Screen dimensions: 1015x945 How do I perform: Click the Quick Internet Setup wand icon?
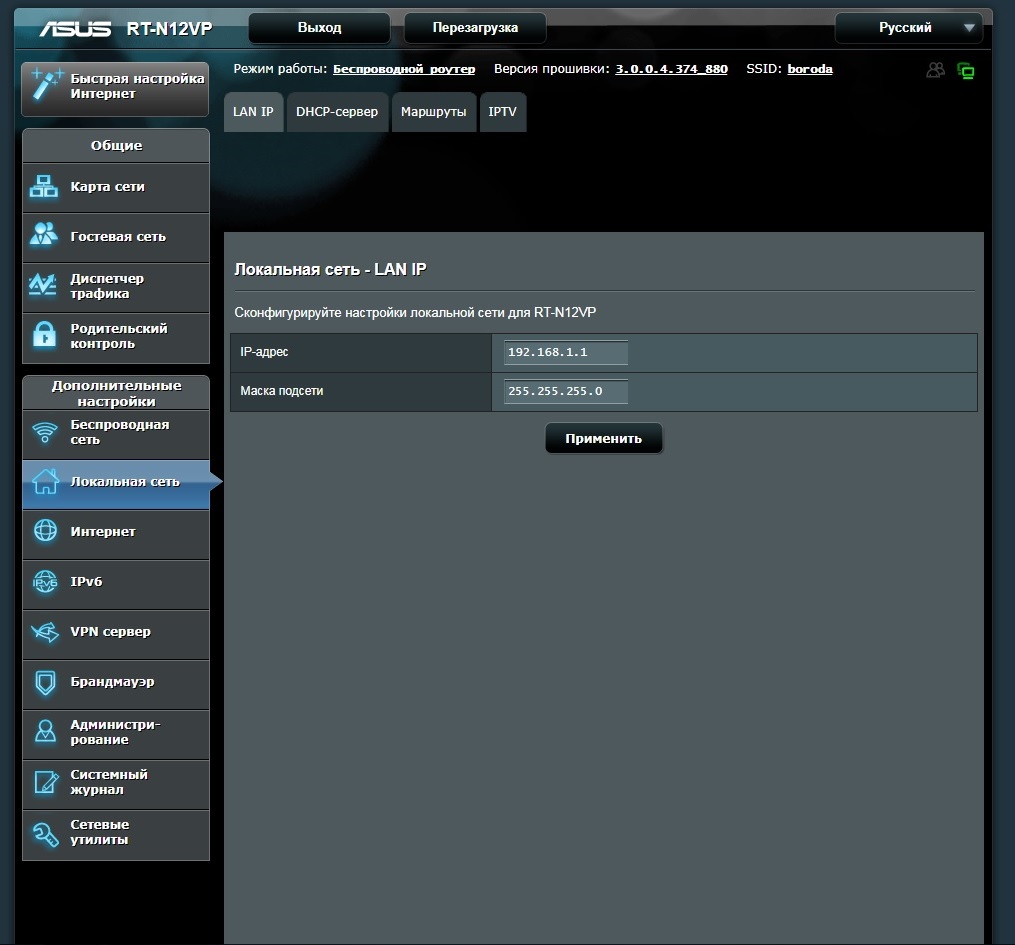[47, 85]
